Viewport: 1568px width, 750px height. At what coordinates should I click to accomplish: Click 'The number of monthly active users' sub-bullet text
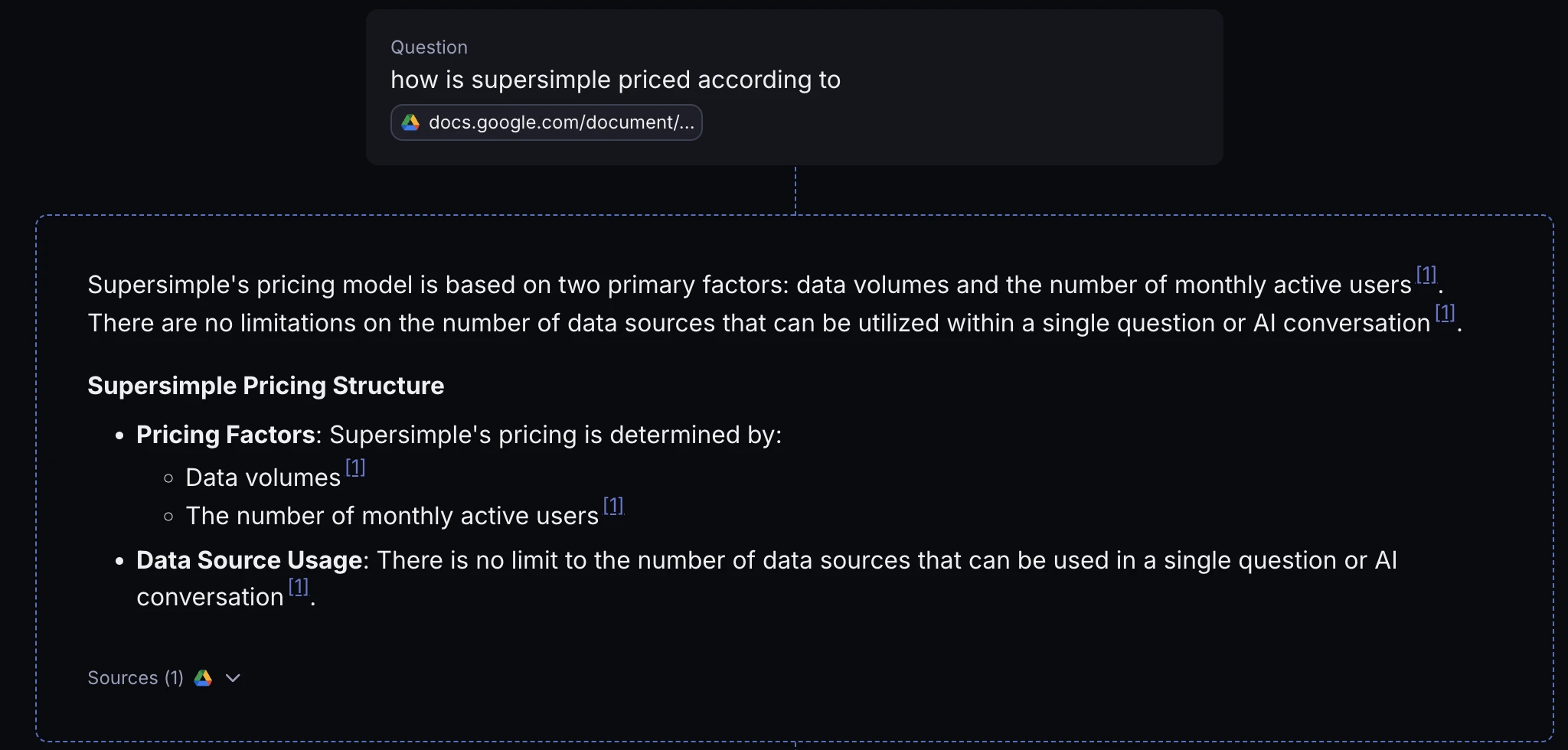click(x=392, y=516)
